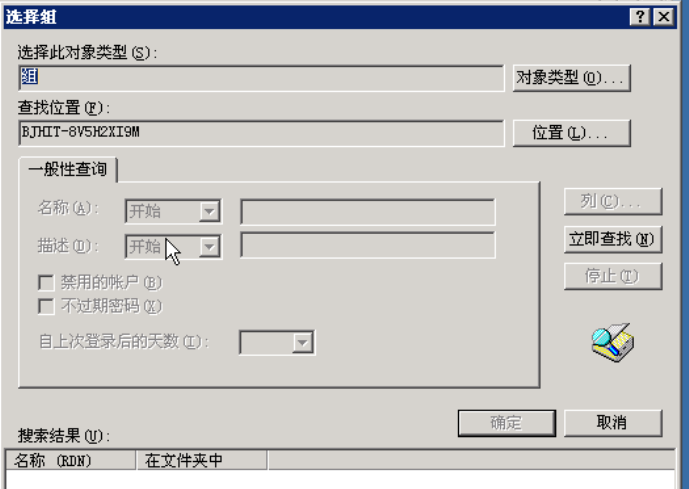689x489 pixels.
Task: Click the 立即查找 button
Action: [x=613, y=239]
